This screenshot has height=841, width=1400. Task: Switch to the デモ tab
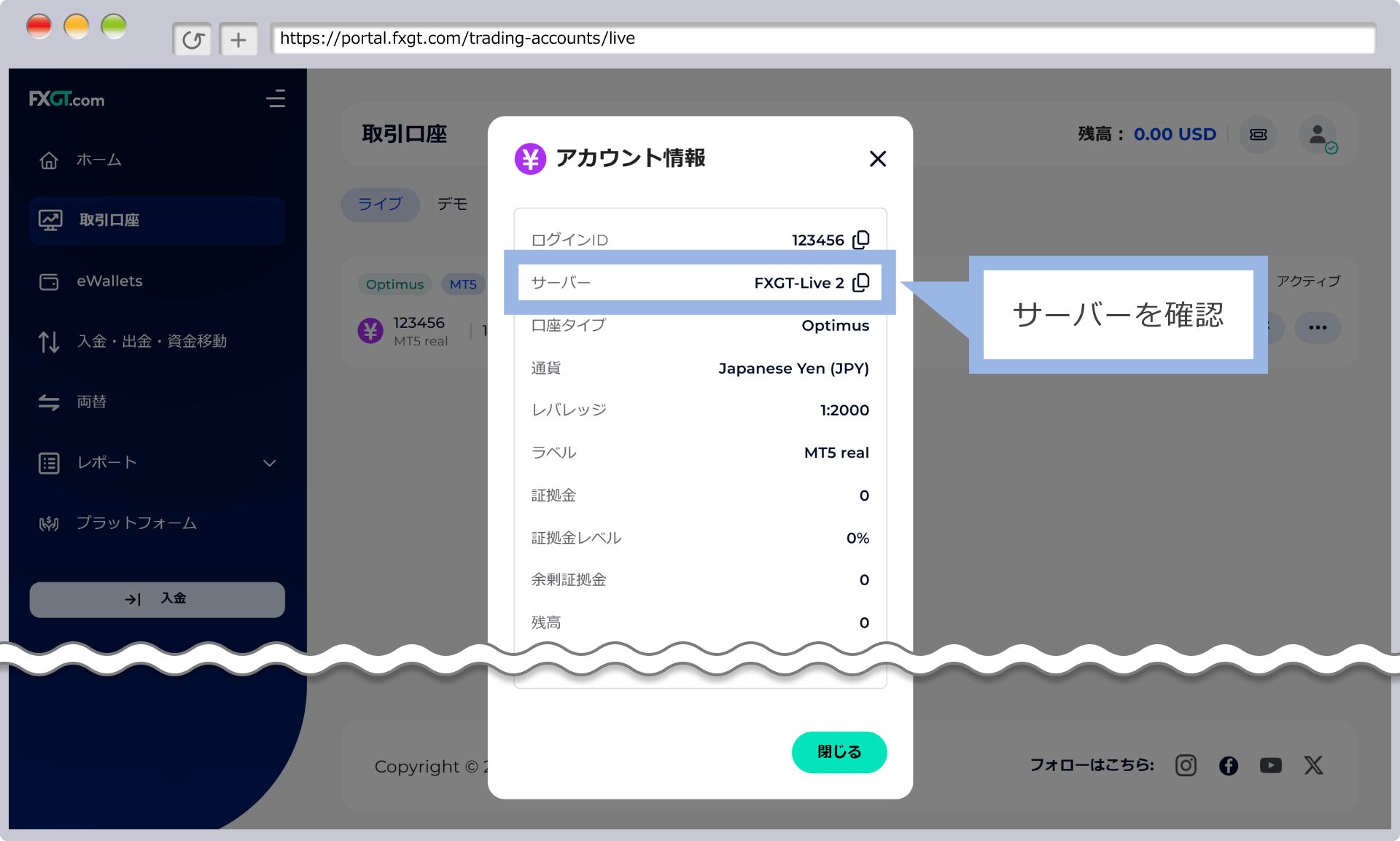[x=452, y=204]
